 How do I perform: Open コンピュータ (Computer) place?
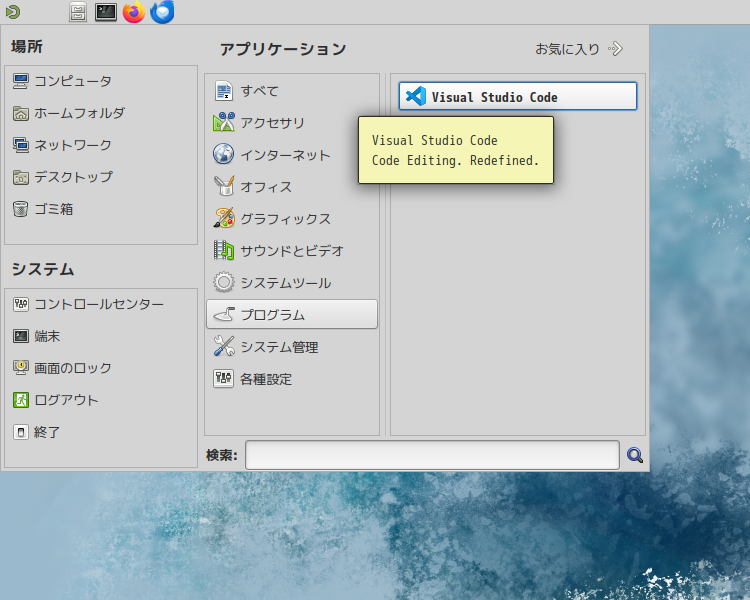(x=101, y=81)
